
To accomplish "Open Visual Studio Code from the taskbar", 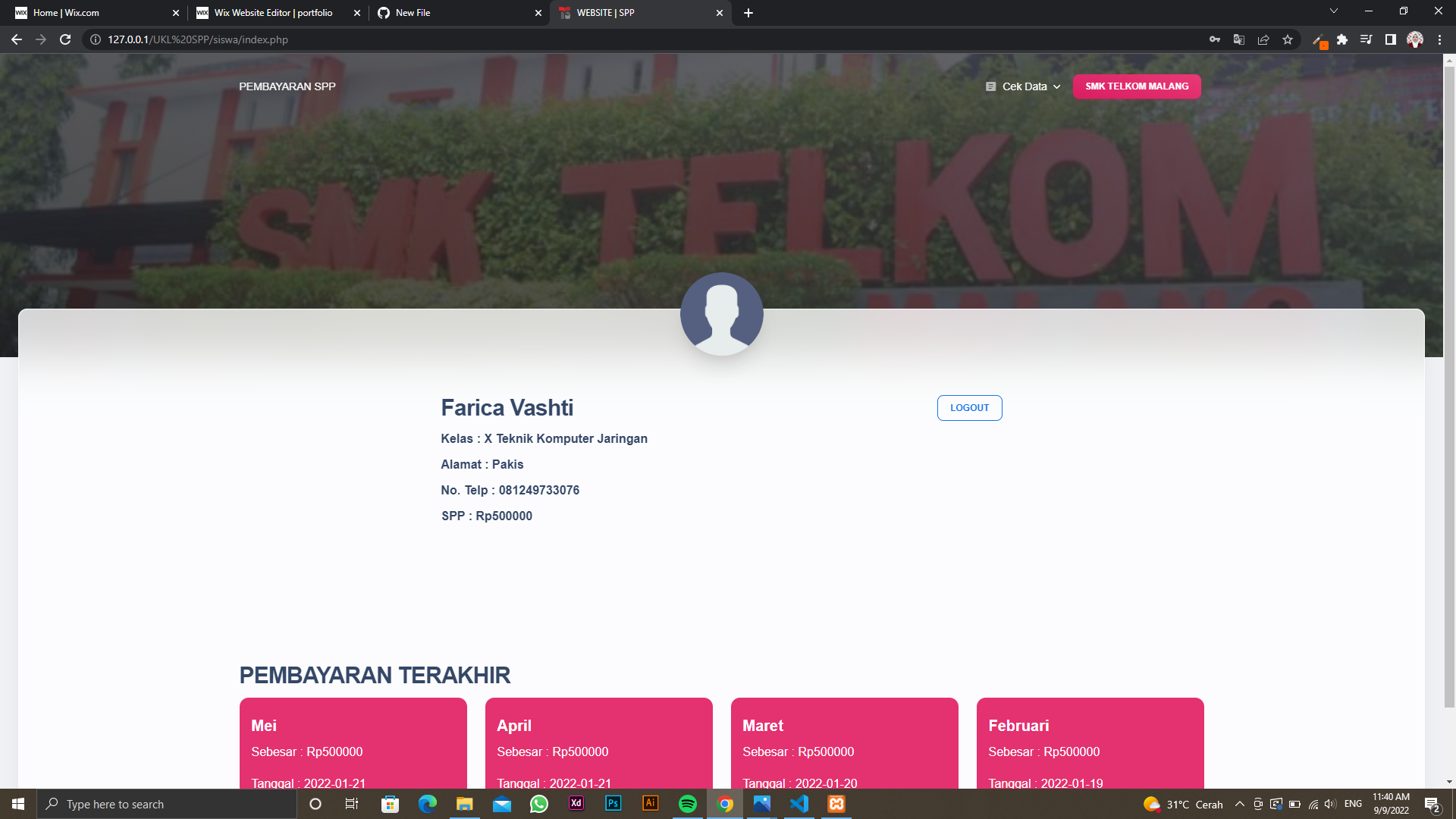I will [799, 804].
